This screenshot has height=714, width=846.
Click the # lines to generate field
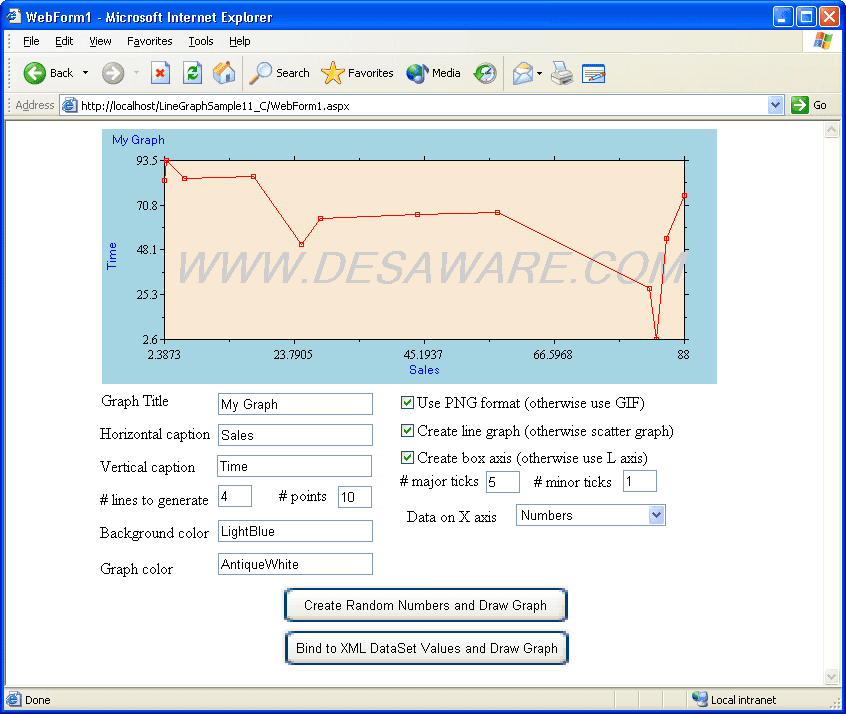coord(235,496)
